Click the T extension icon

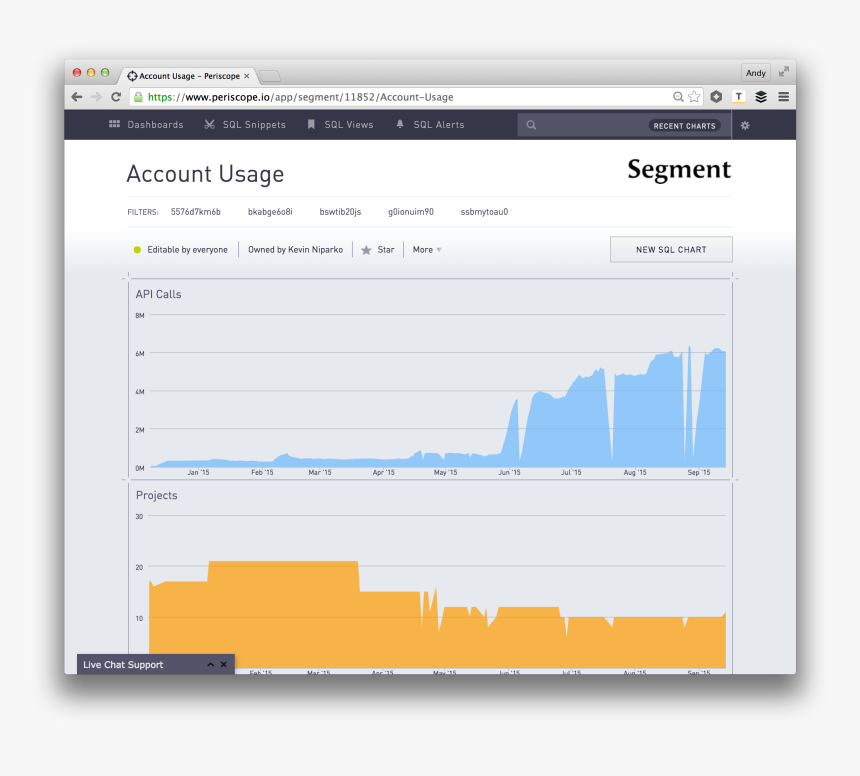pyautogui.click(x=739, y=97)
